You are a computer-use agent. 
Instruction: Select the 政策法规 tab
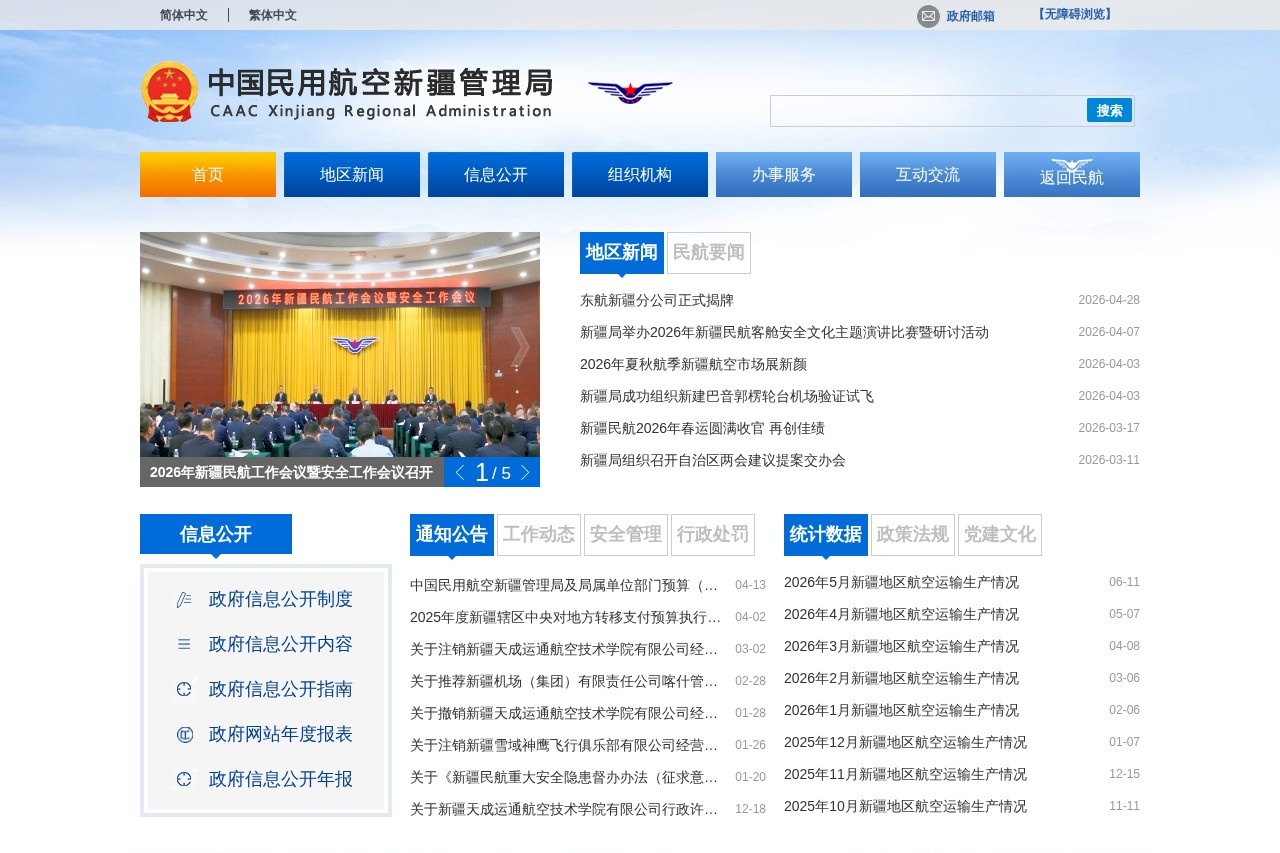pyautogui.click(x=913, y=534)
